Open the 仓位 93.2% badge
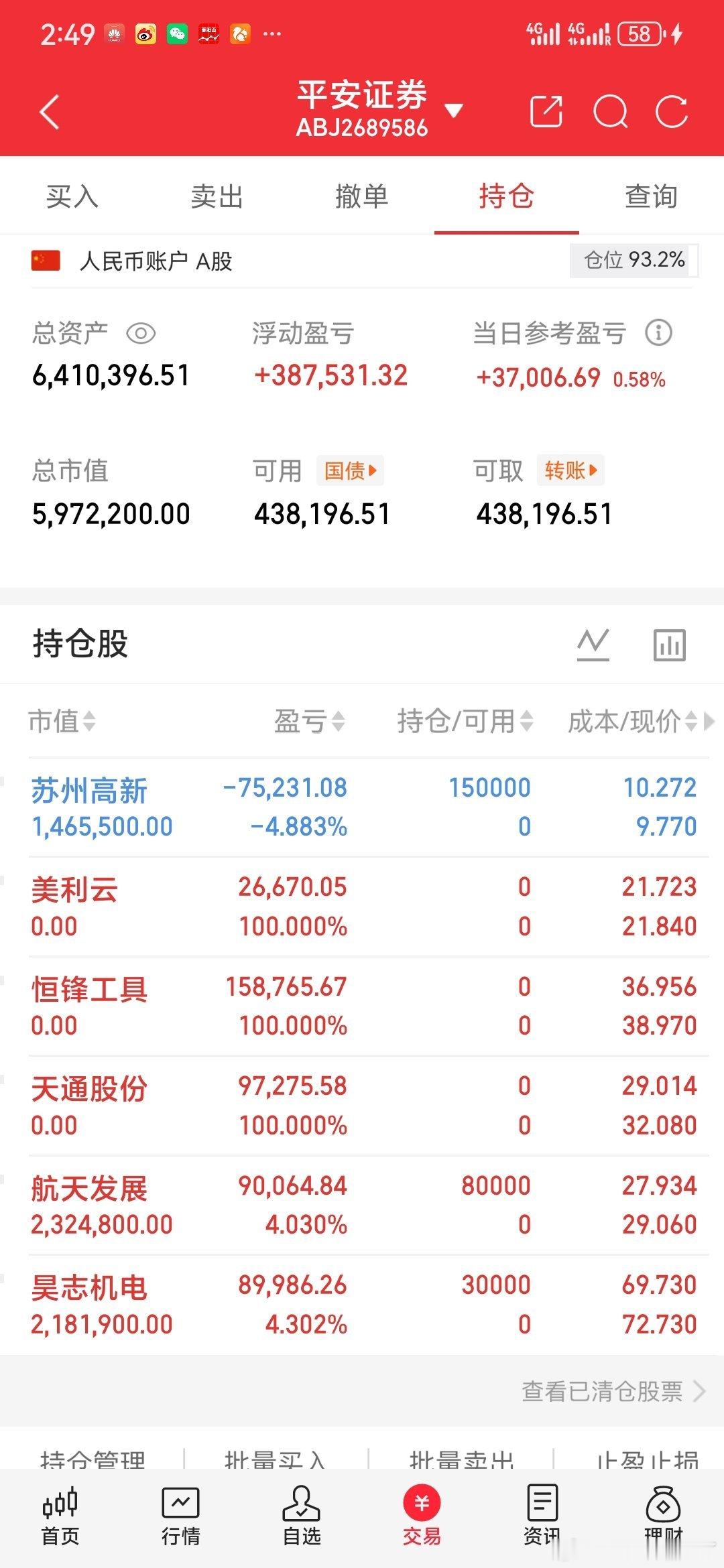This screenshot has height=1568, width=724. [x=634, y=260]
